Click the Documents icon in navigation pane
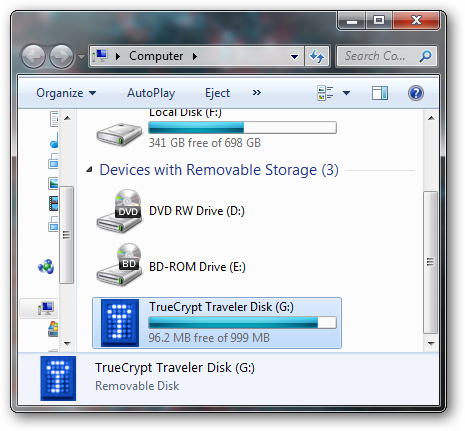 tap(54, 119)
